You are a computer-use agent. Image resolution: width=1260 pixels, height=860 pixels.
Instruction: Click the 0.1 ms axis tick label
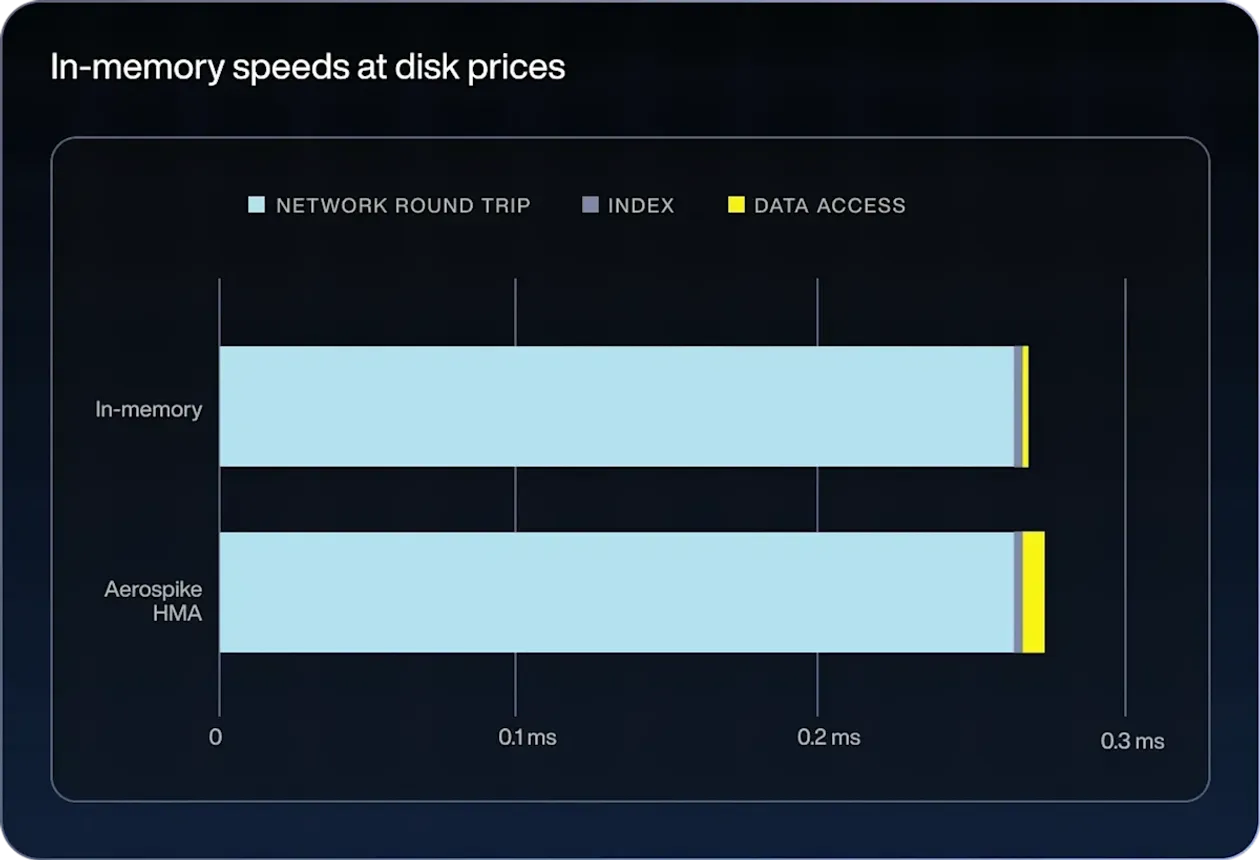[527, 738]
